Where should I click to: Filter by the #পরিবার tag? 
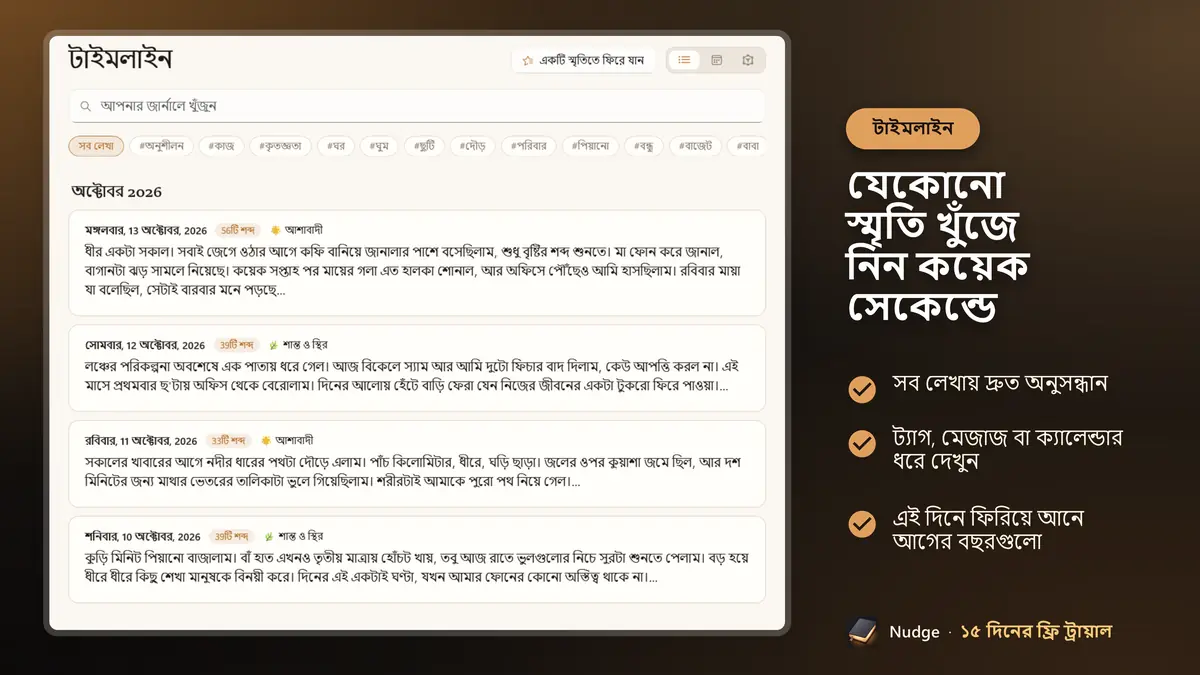coord(528,146)
